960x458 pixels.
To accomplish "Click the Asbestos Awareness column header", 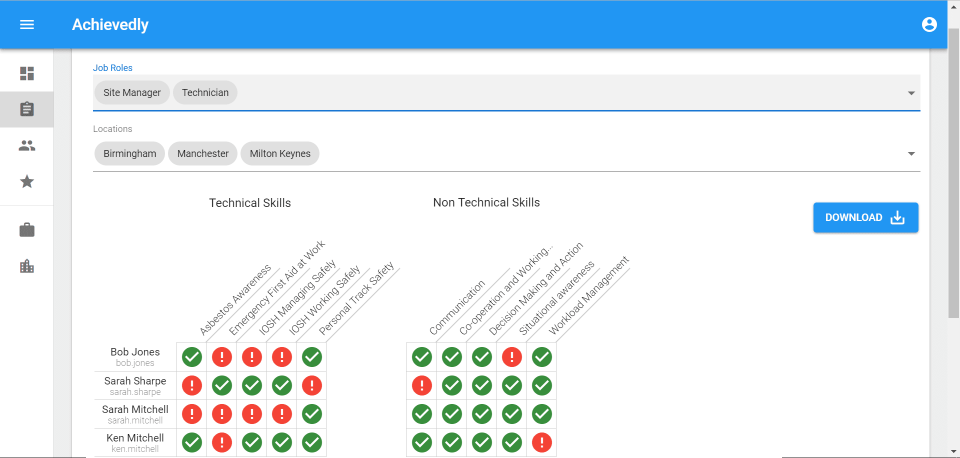I will tap(235, 300).
